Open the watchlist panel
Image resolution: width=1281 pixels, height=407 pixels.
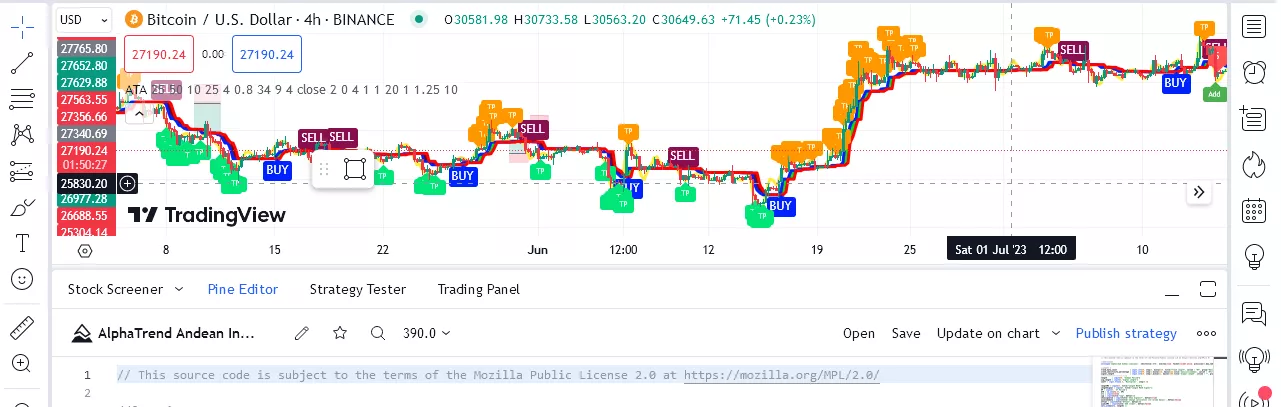click(1253, 26)
